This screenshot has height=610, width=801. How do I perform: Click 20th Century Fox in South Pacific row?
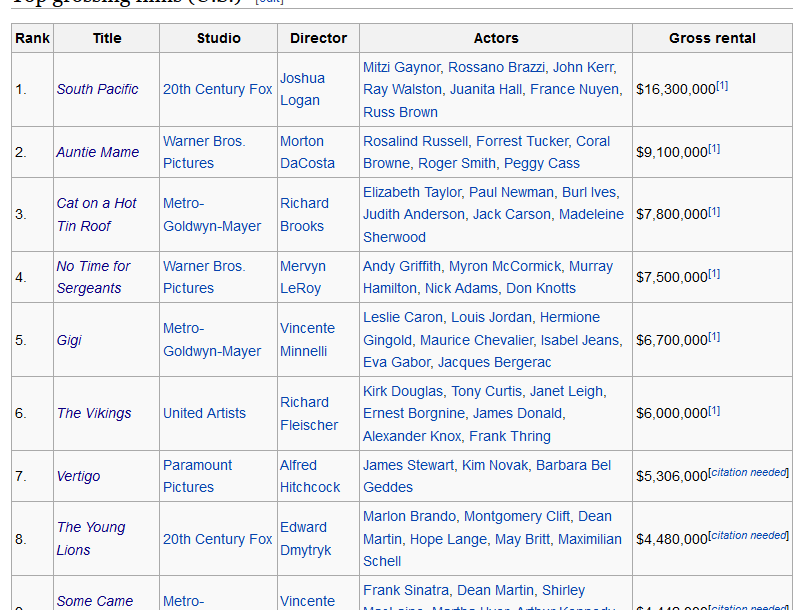218,89
